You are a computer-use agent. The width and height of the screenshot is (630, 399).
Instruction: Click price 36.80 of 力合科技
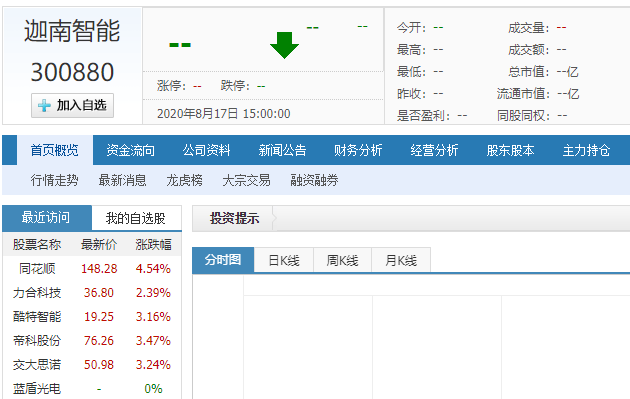click(x=99, y=293)
